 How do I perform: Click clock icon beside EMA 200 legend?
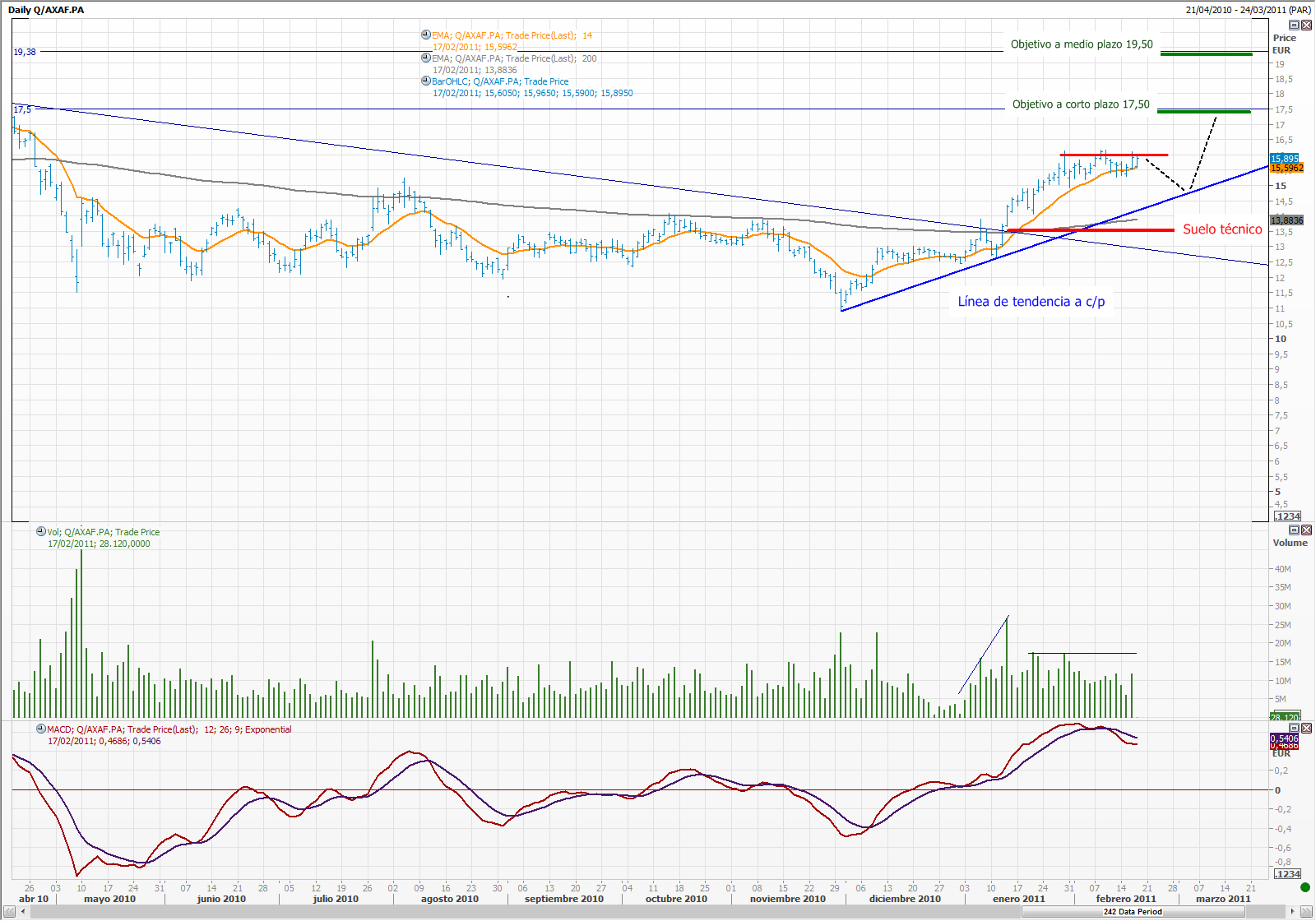coord(426,58)
